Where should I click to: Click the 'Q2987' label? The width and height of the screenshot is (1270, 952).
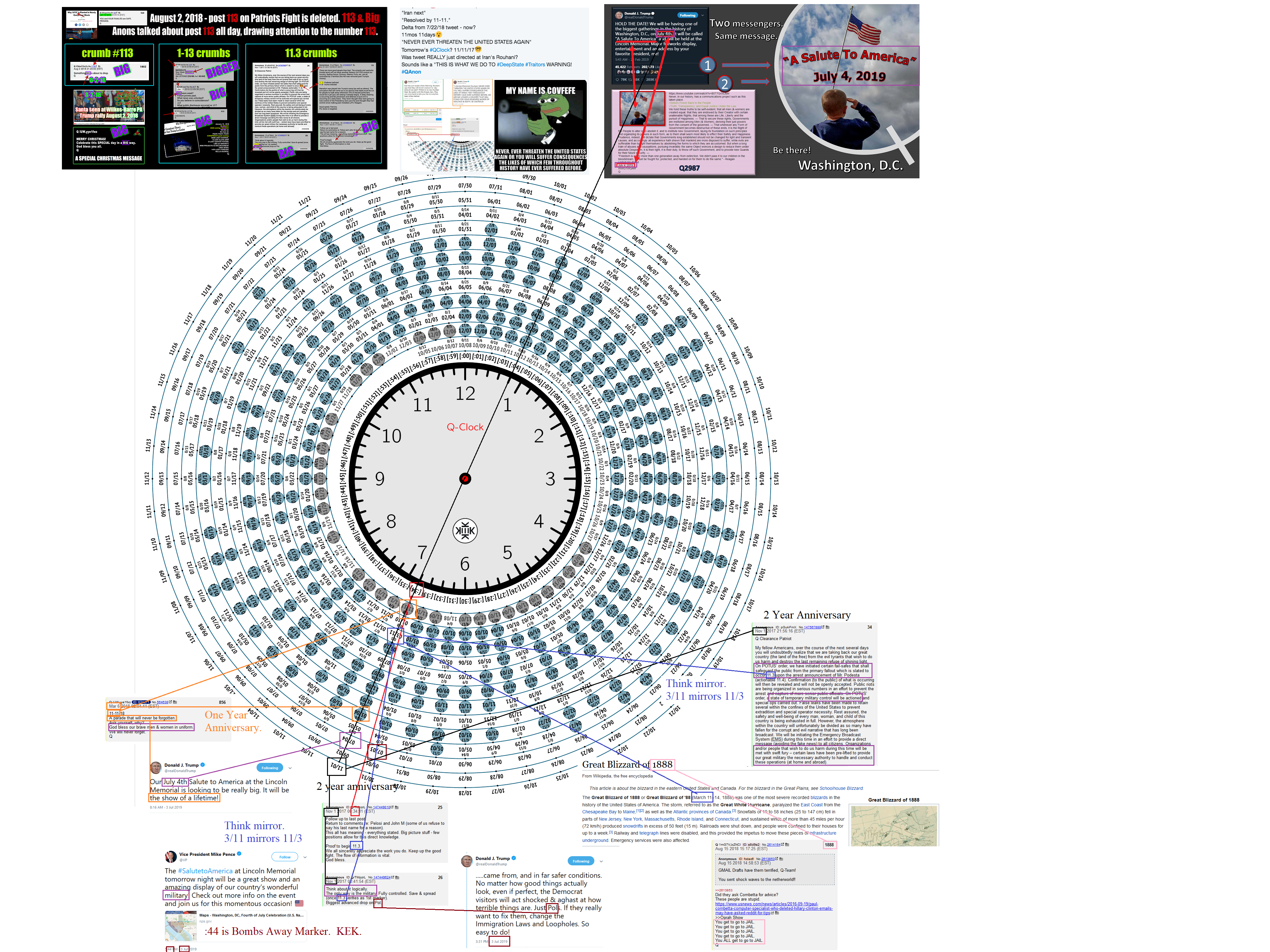coord(689,168)
